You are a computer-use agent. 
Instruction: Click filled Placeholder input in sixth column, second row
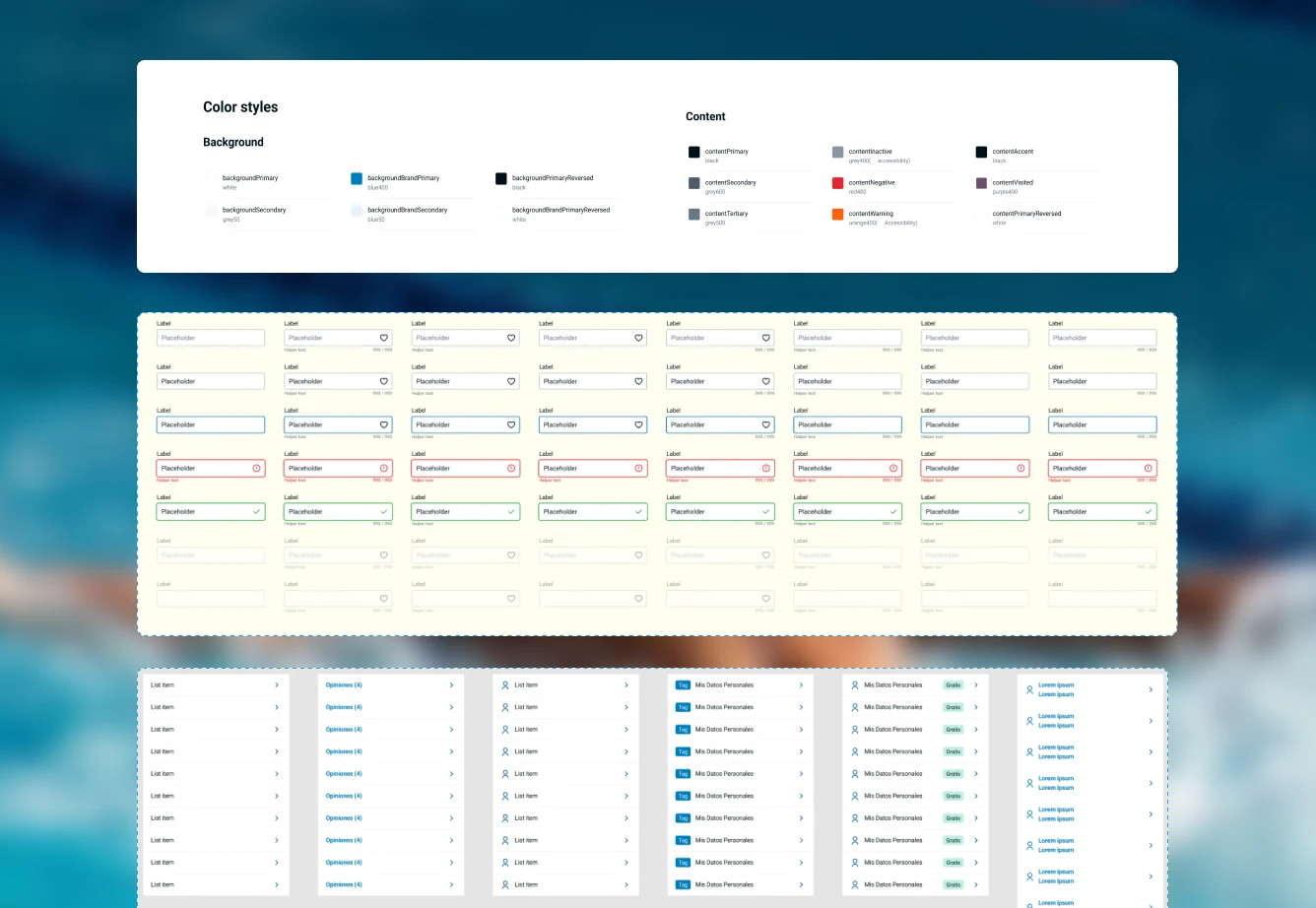click(x=847, y=381)
